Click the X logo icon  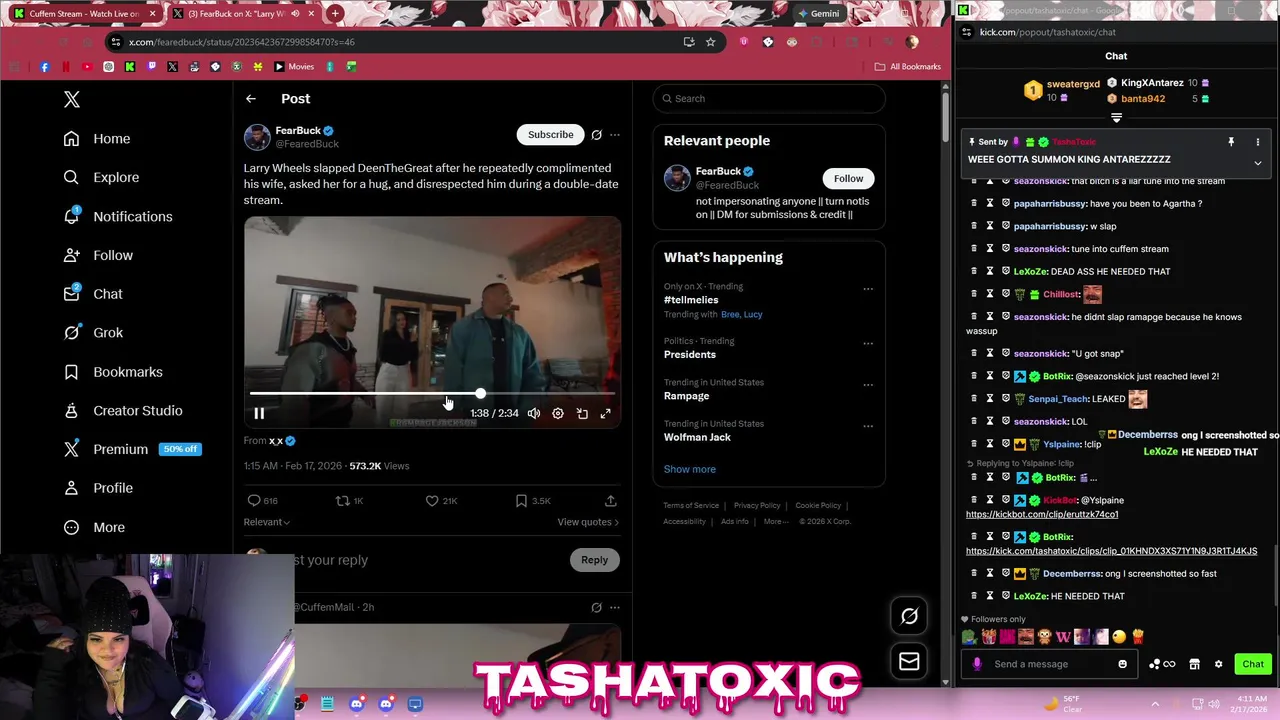[x=72, y=99]
